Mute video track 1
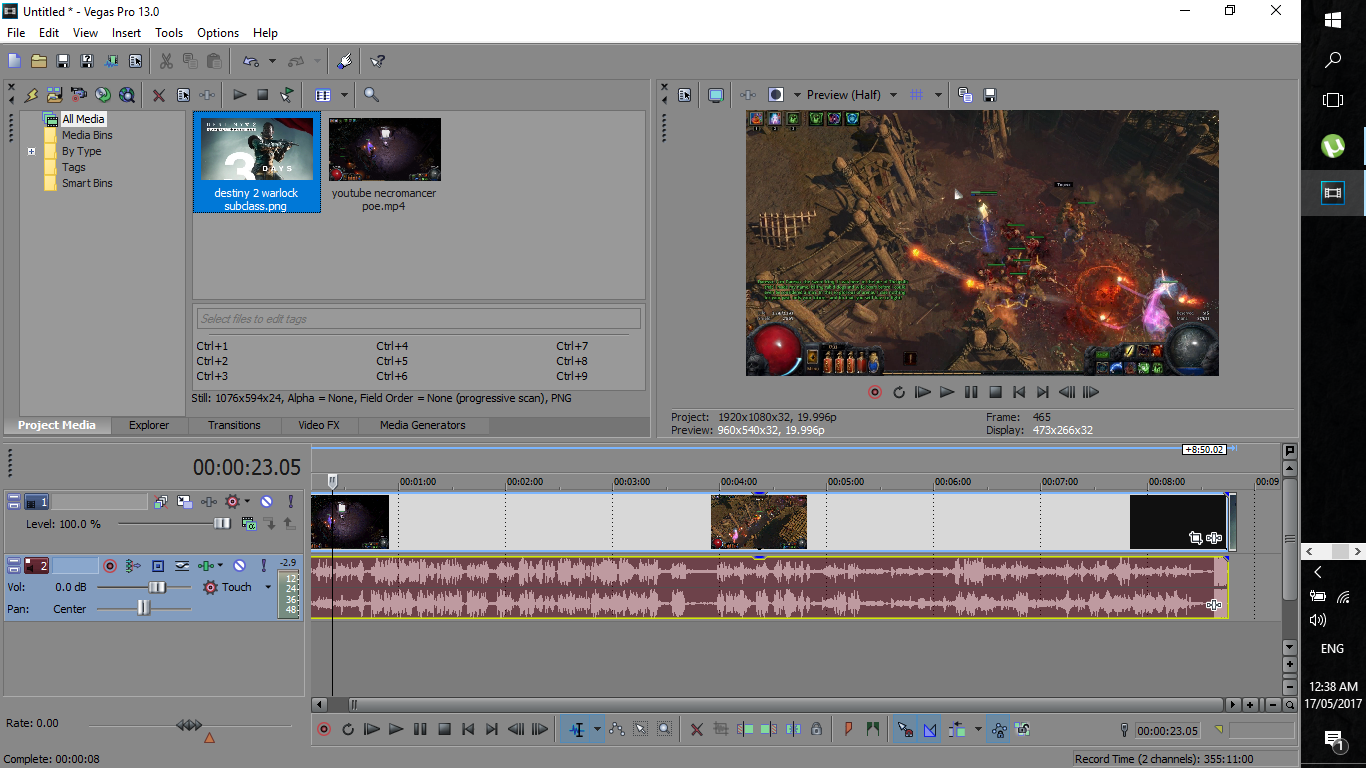1366x768 pixels. (x=267, y=502)
